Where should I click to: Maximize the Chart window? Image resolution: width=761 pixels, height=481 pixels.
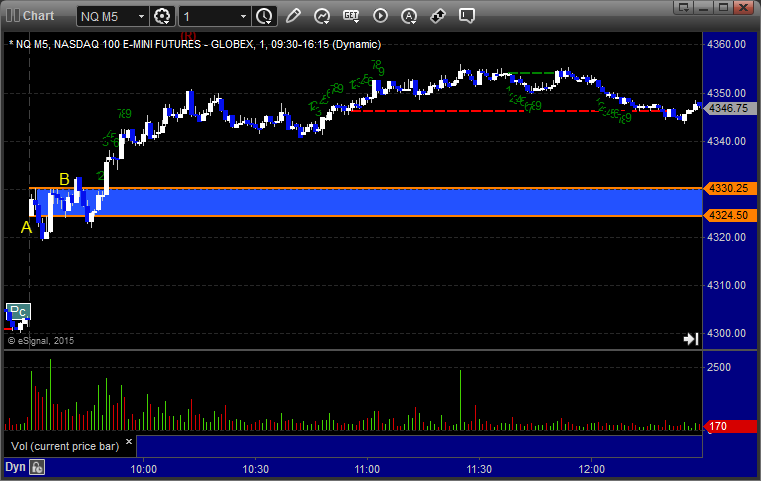[x=723, y=7]
